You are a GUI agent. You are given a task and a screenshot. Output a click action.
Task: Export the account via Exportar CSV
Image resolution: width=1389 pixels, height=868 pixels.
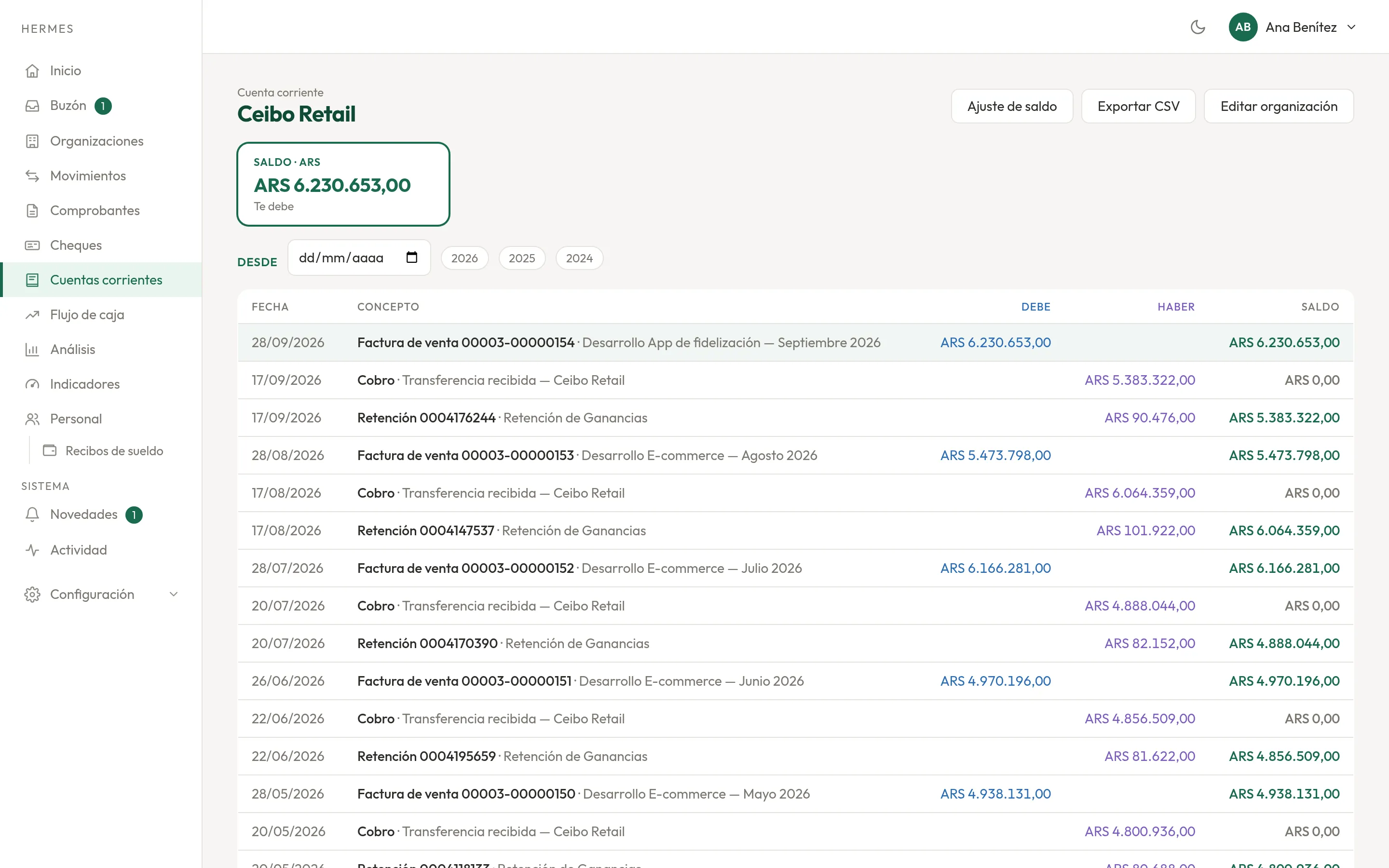pos(1138,106)
